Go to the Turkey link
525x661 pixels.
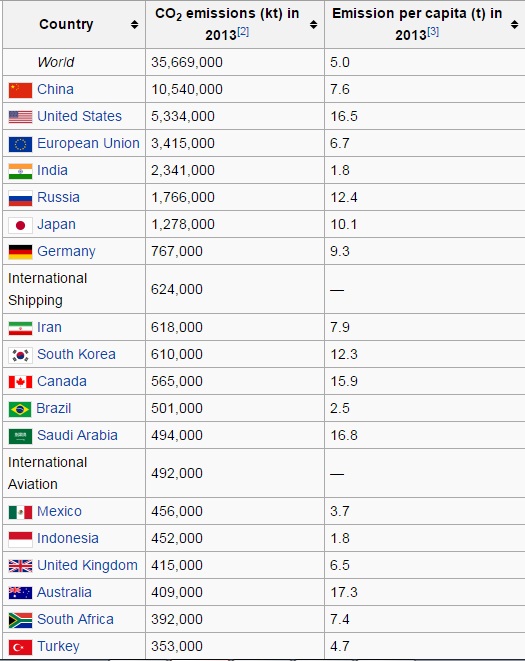click(58, 646)
